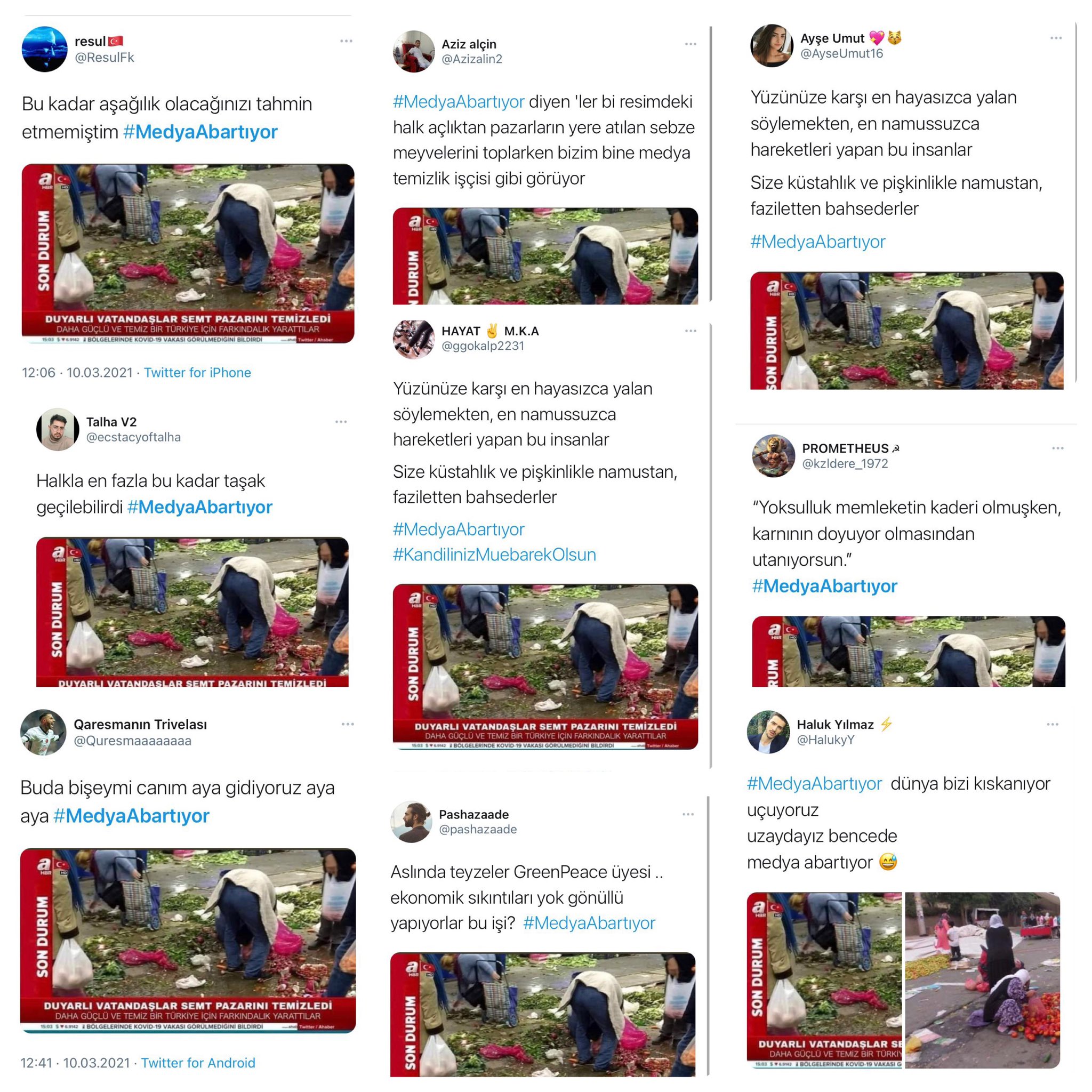Viewport: 1092px width, 1092px height.
Task: Open the Twitter for Android link
Action: [x=198, y=1063]
